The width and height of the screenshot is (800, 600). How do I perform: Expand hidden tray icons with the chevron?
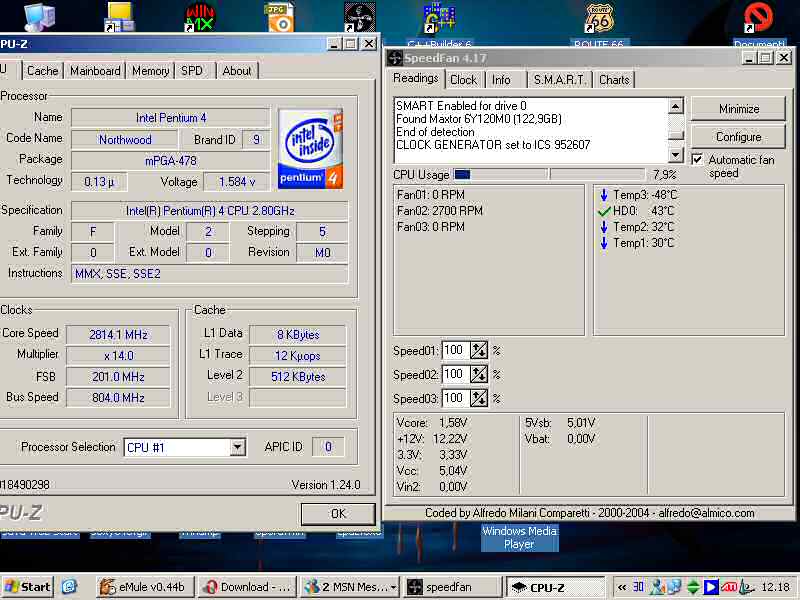pos(622,587)
